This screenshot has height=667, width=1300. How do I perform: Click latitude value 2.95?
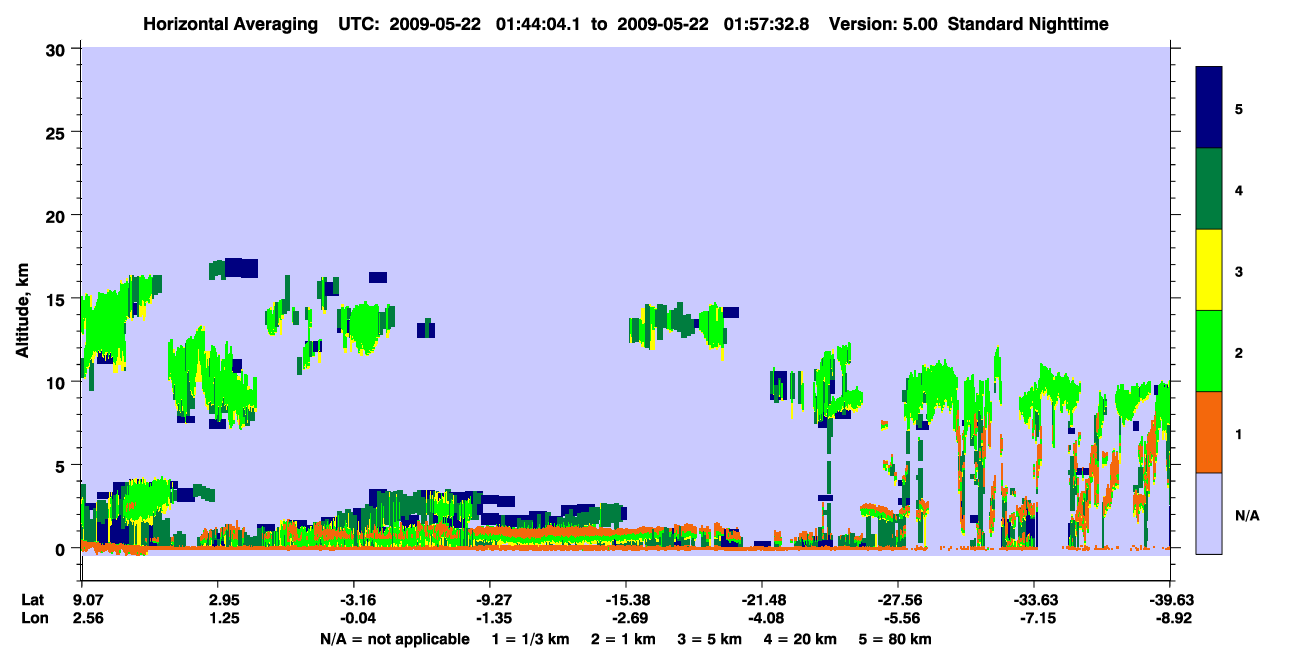224,600
